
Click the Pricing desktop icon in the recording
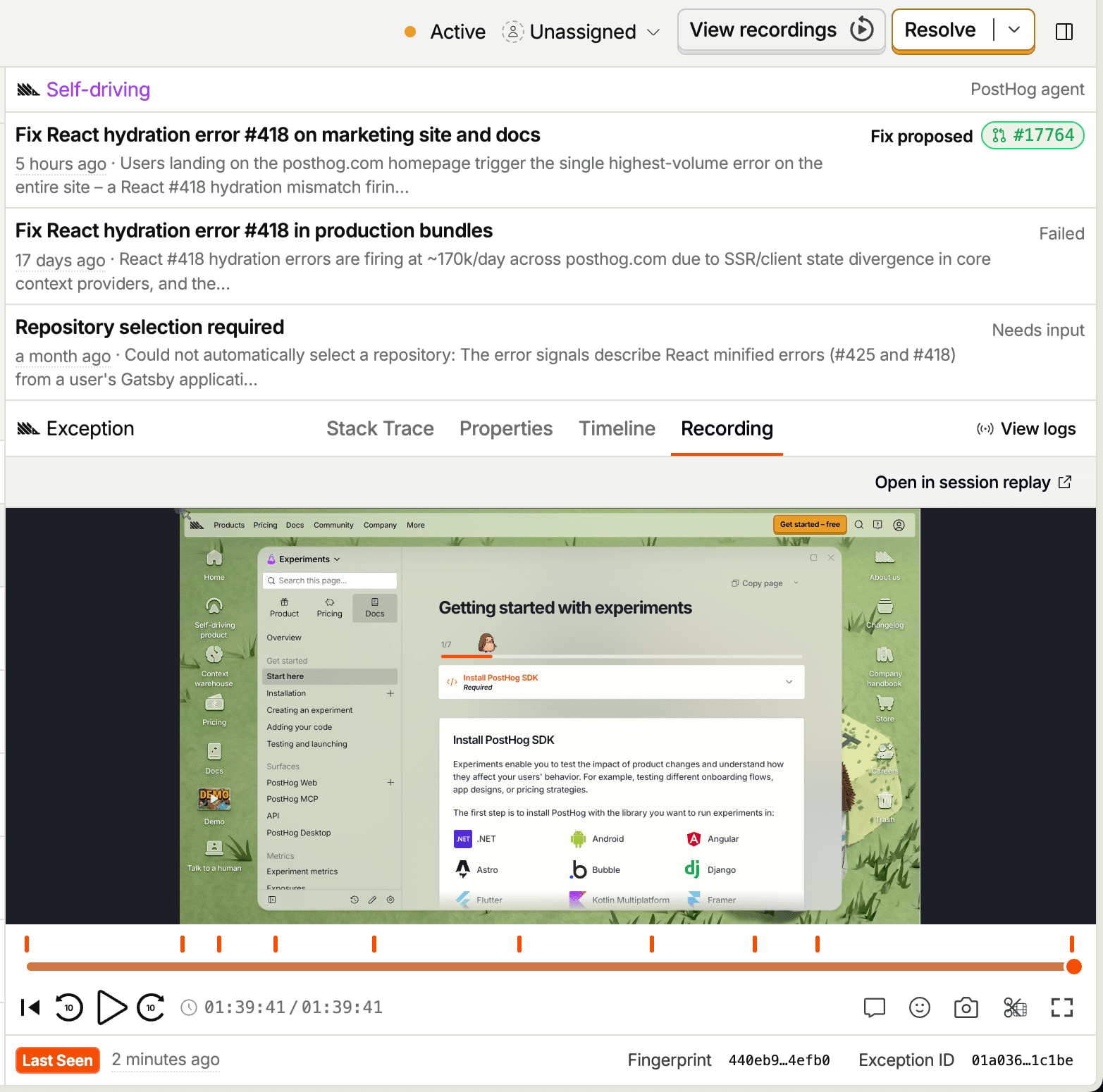pos(214,709)
